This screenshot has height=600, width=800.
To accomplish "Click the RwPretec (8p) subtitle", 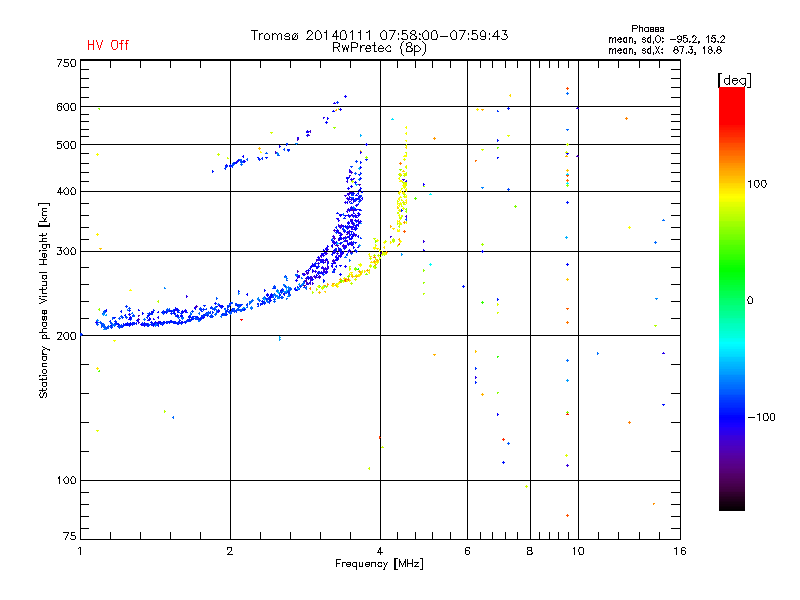I will click(x=379, y=47).
